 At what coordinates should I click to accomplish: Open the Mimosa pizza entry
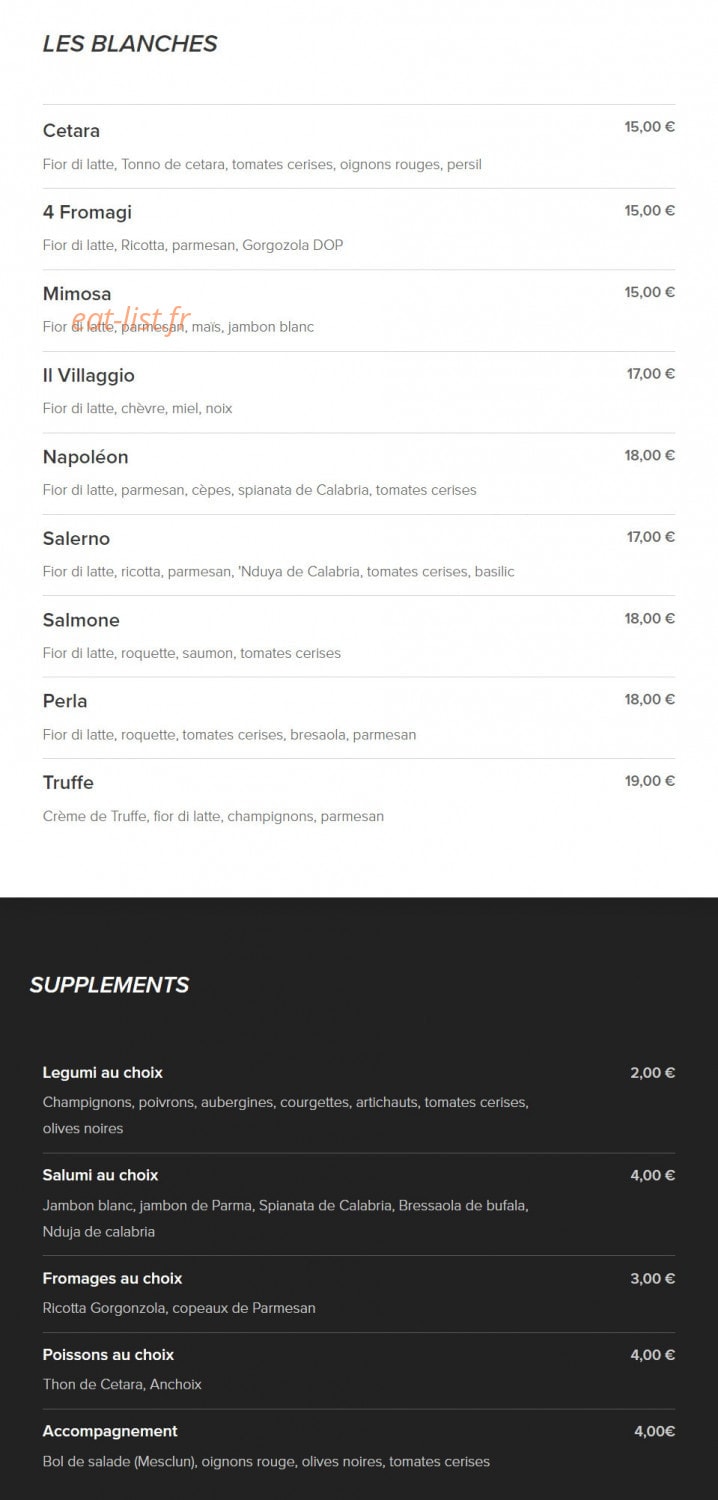click(77, 294)
